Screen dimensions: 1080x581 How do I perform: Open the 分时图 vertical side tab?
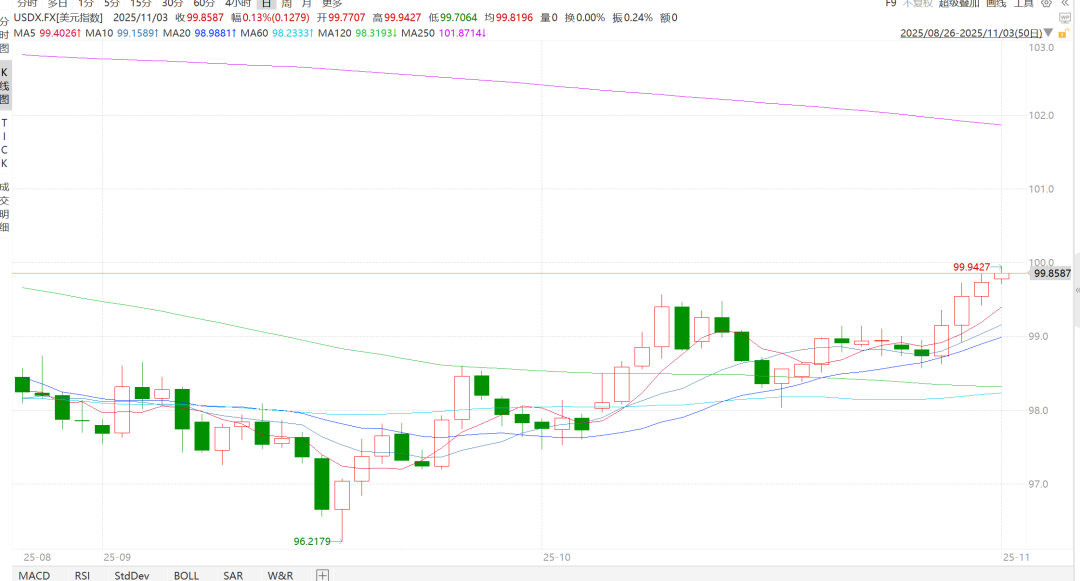pyautogui.click(x=5, y=35)
